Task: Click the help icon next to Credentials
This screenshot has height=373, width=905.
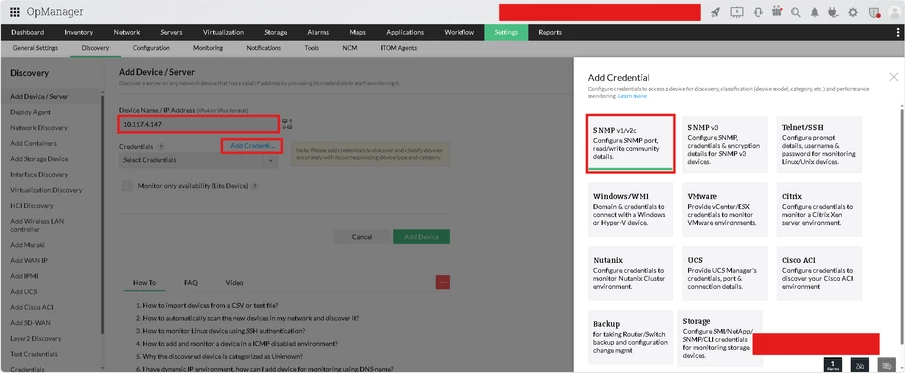Action: click(x=160, y=147)
